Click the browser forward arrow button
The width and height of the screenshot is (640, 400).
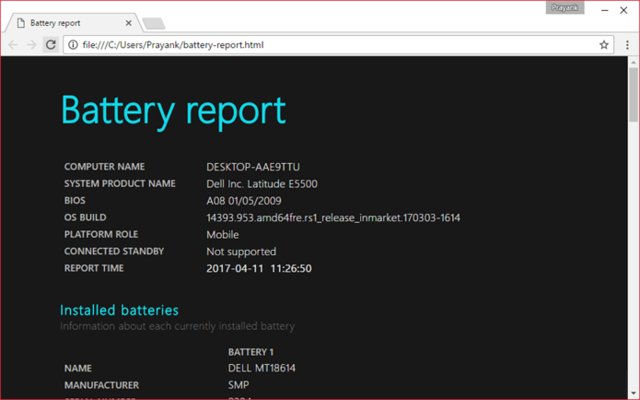click(x=31, y=45)
